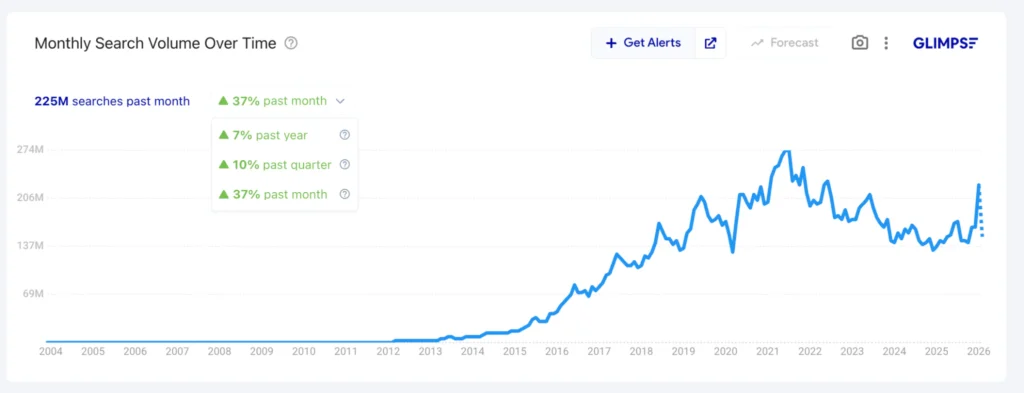Click the 2012 x-axis label
Screen dimensions: 1024x393
388,351
